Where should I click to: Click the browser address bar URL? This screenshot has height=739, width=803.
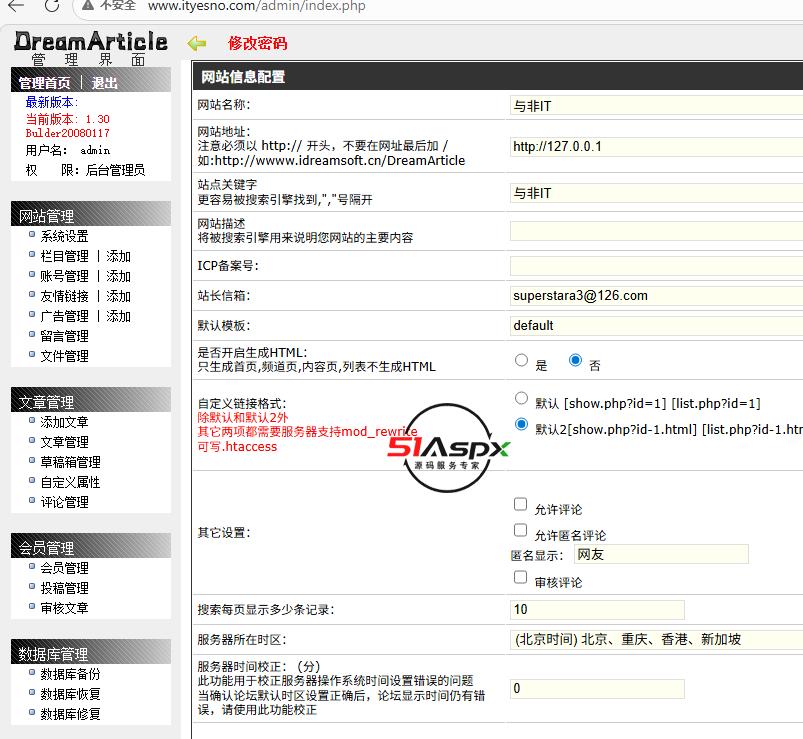click(257, 6)
